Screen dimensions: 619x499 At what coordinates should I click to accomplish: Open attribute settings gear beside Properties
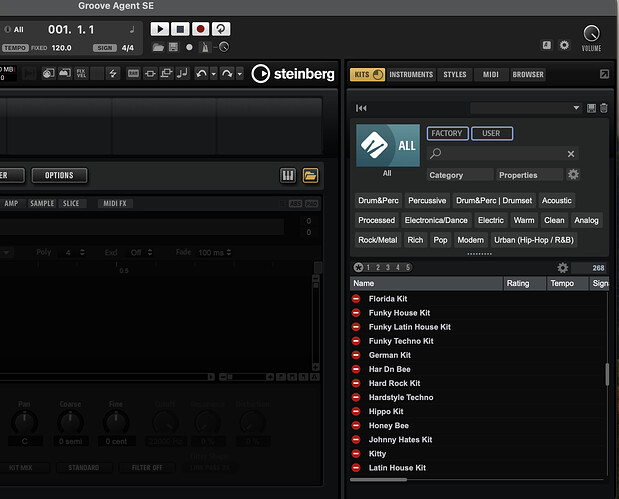coord(573,174)
